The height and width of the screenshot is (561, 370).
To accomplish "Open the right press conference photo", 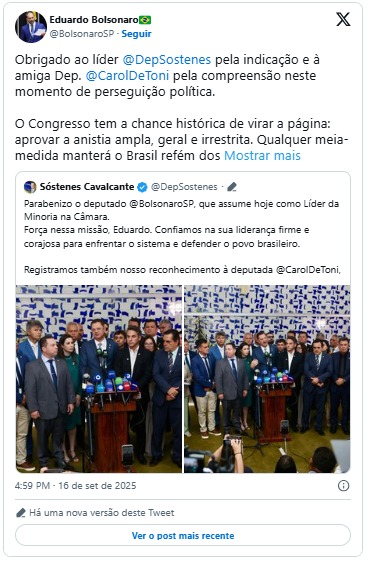I will [x=267, y=379].
